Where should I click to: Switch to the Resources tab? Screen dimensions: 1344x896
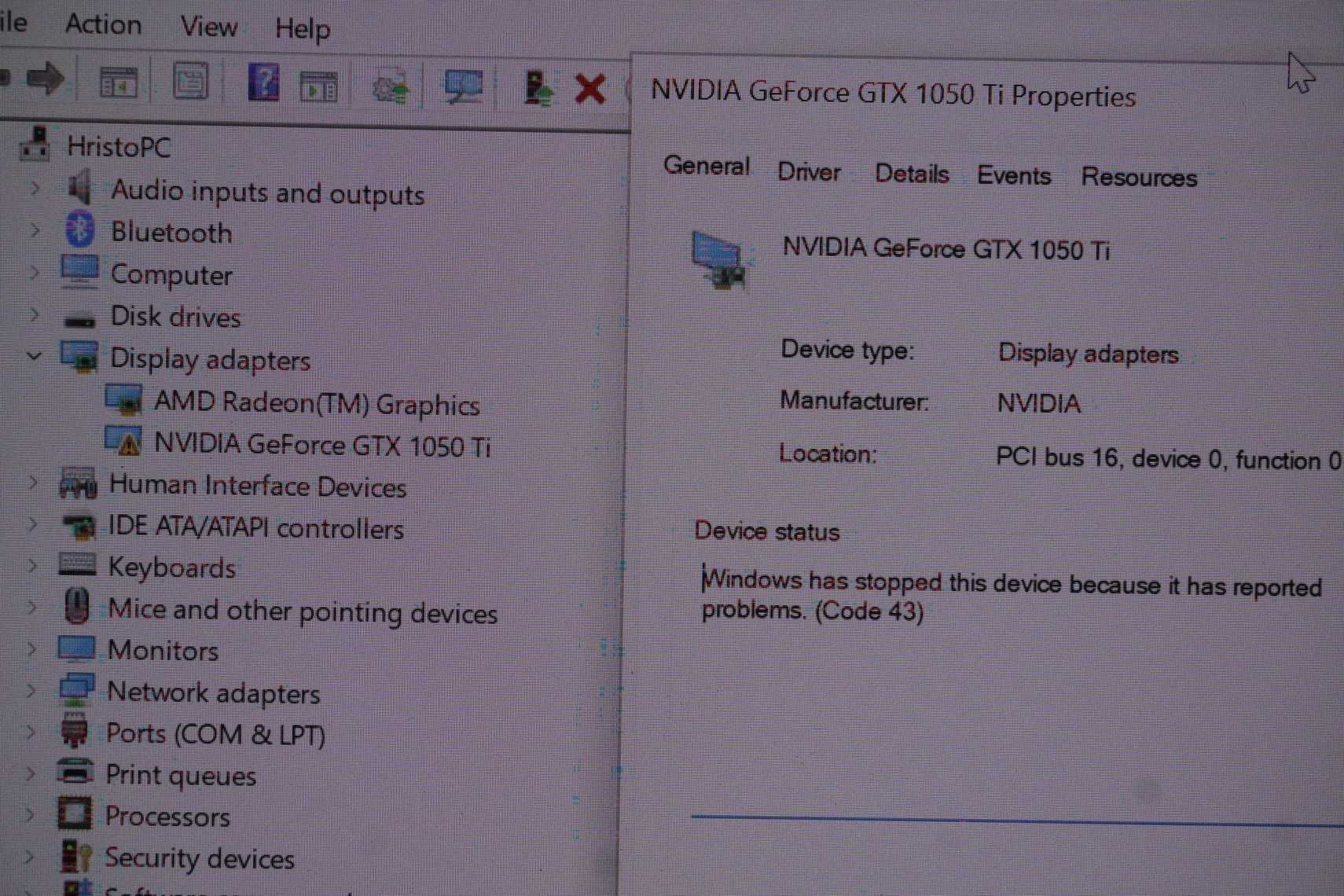(x=1139, y=177)
